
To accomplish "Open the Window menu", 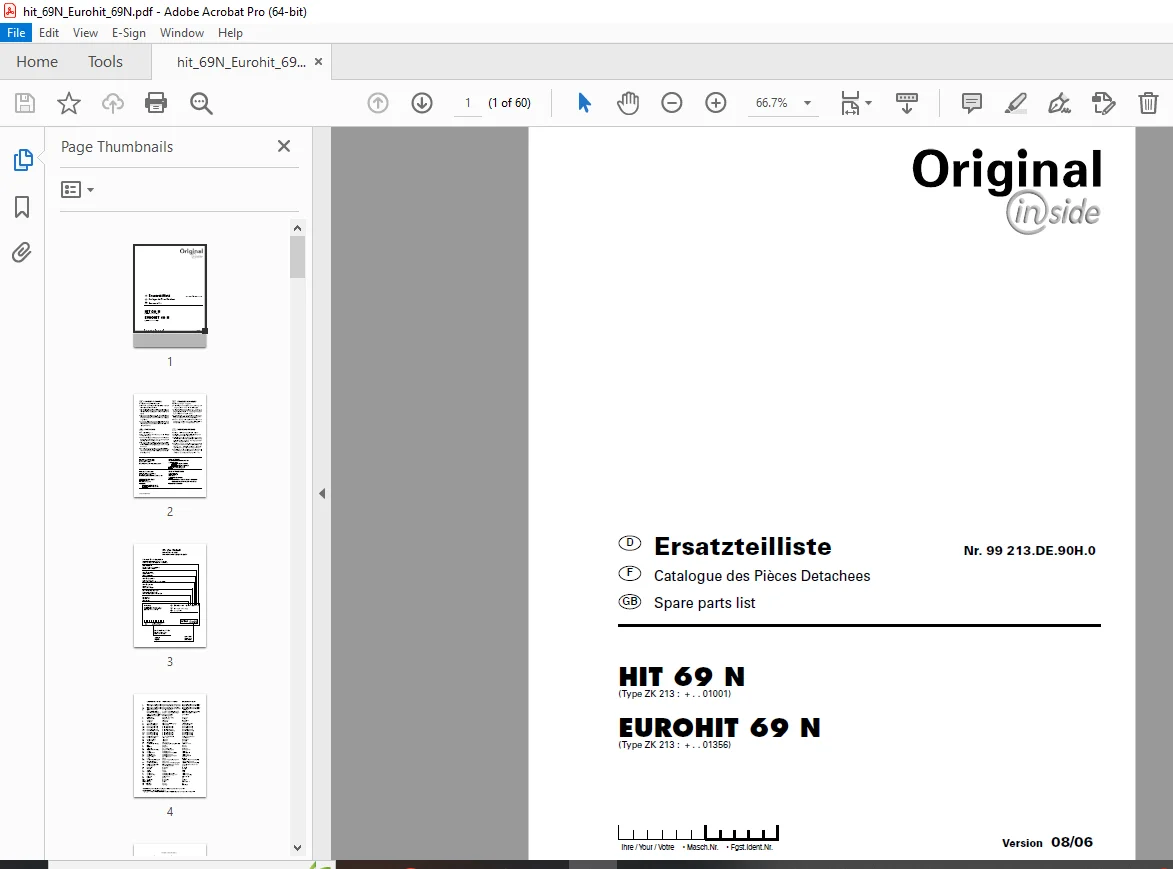I will click(182, 33).
